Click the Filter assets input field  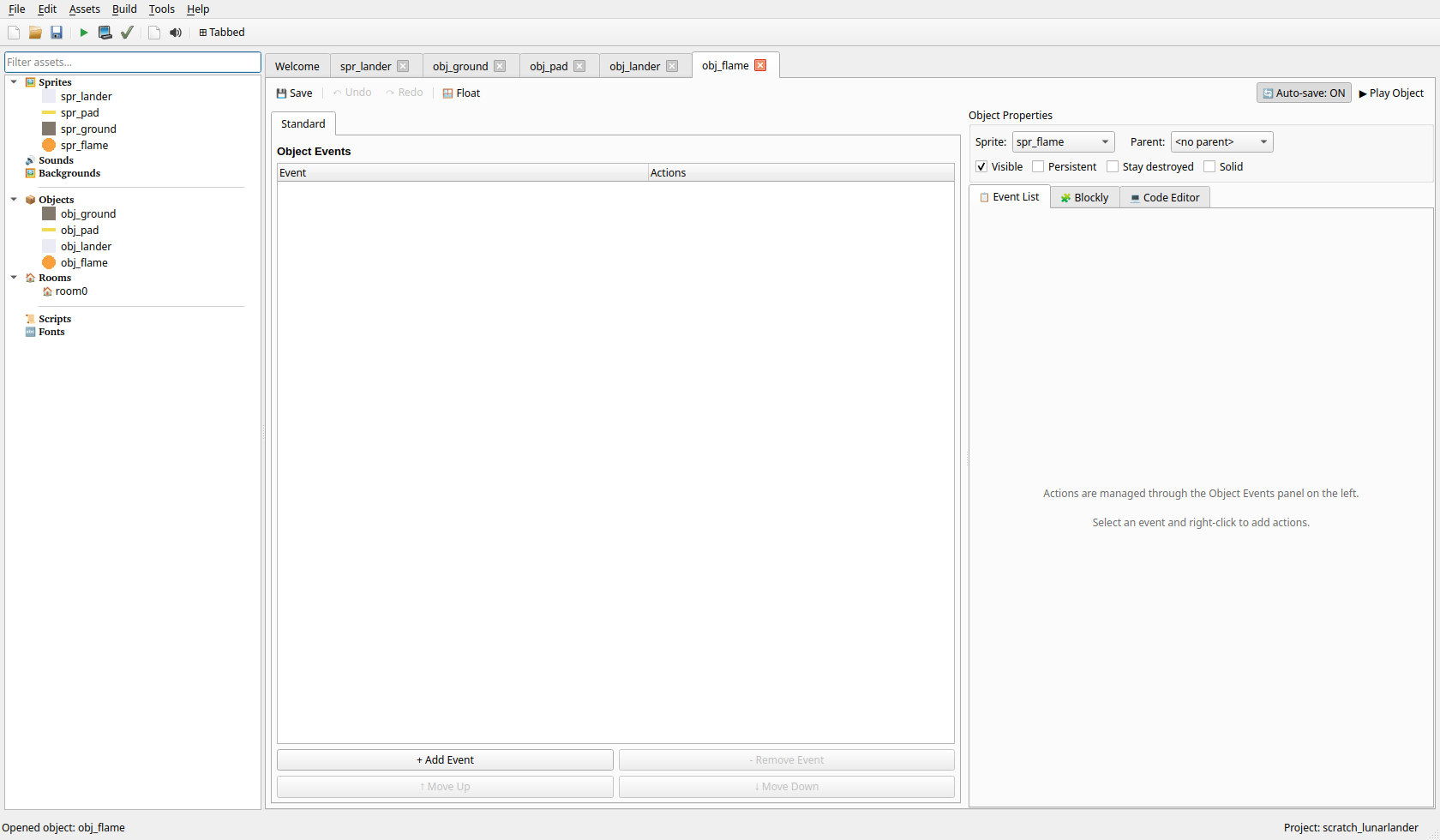[133, 62]
